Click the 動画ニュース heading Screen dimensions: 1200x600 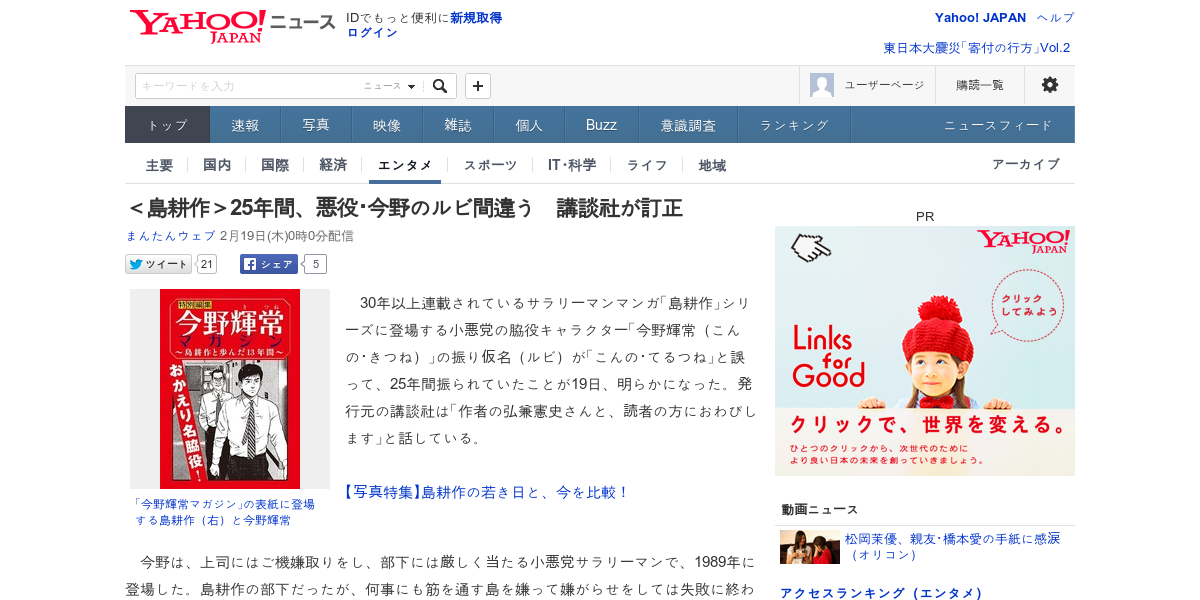coord(820,510)
